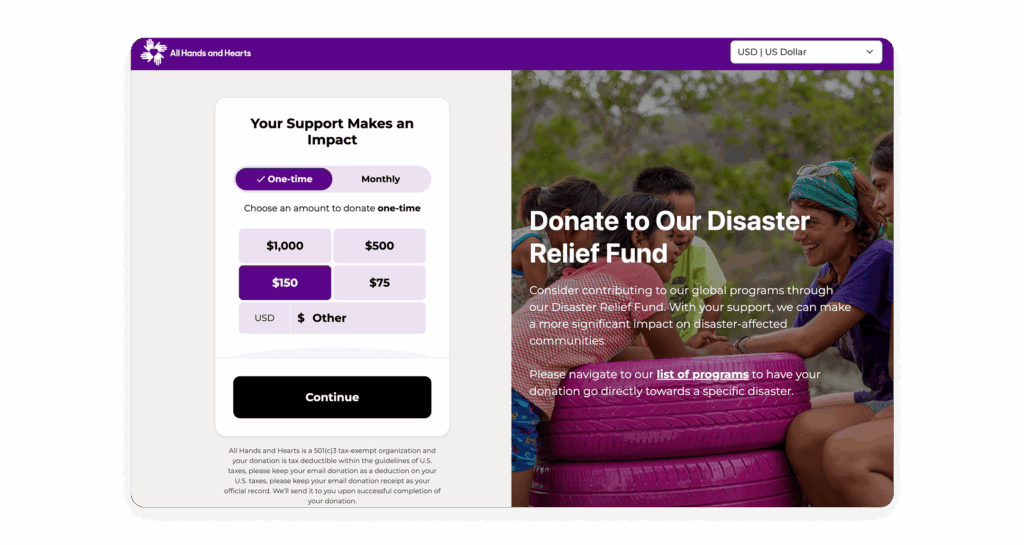Open the list of programs link

(702, 375)
